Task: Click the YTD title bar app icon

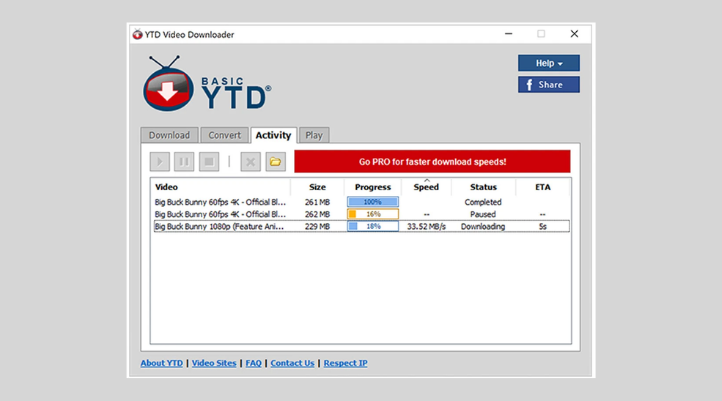Action: tap(137, 35)
